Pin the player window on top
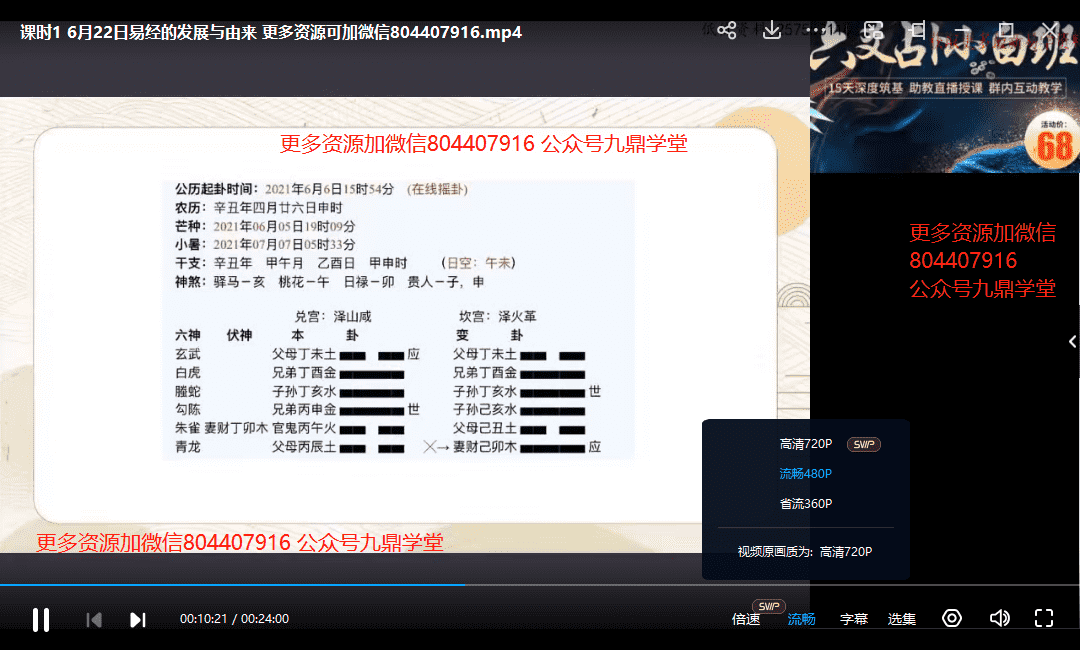The height and width of the screenshot is (650, 1080). coord(918,31)
